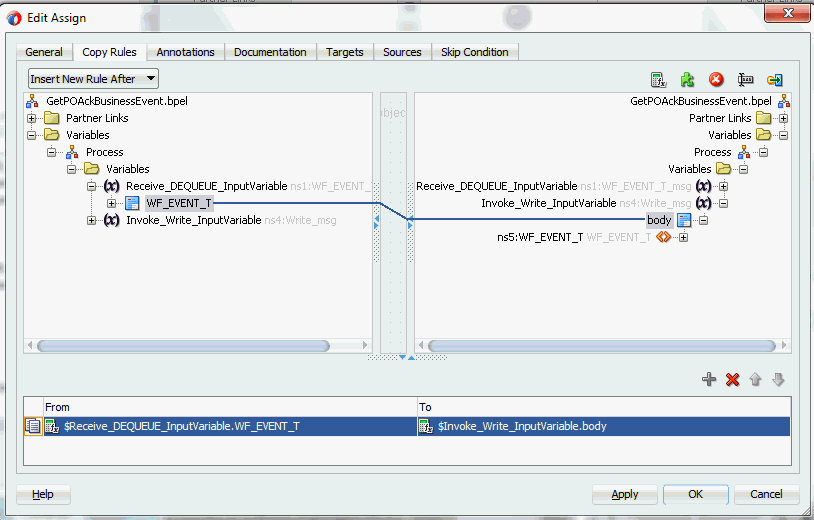Expand right Receive_DEQUEUE_InputVariable node

click(x=723, y=186)
